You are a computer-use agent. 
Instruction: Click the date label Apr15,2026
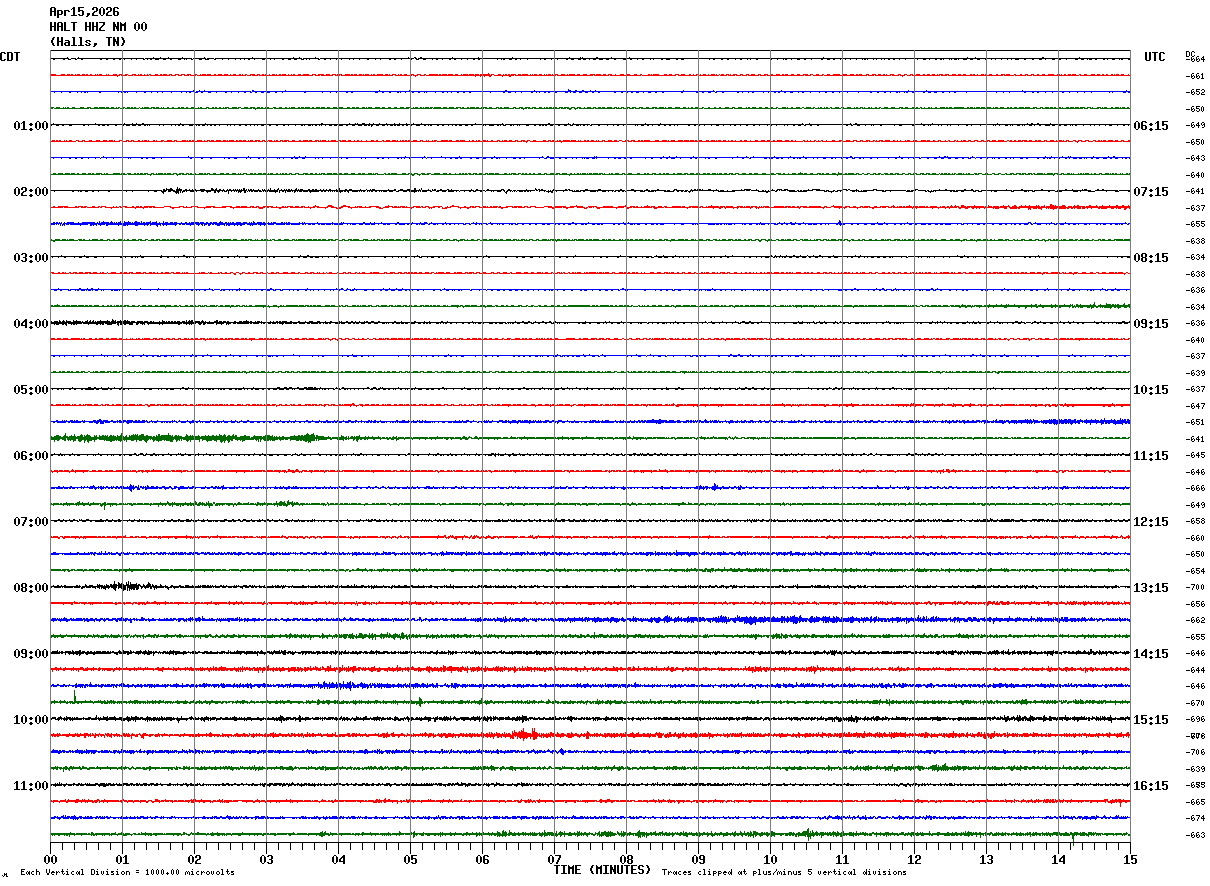click(x=84, y=12)
